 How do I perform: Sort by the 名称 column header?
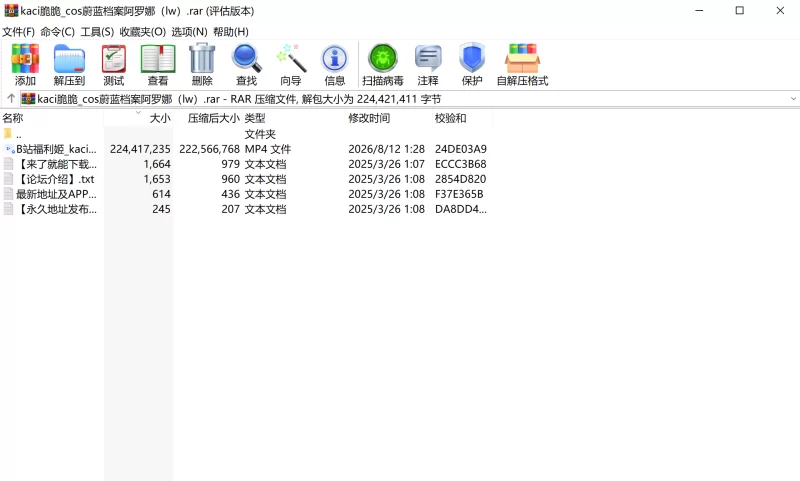coord(52,118)
